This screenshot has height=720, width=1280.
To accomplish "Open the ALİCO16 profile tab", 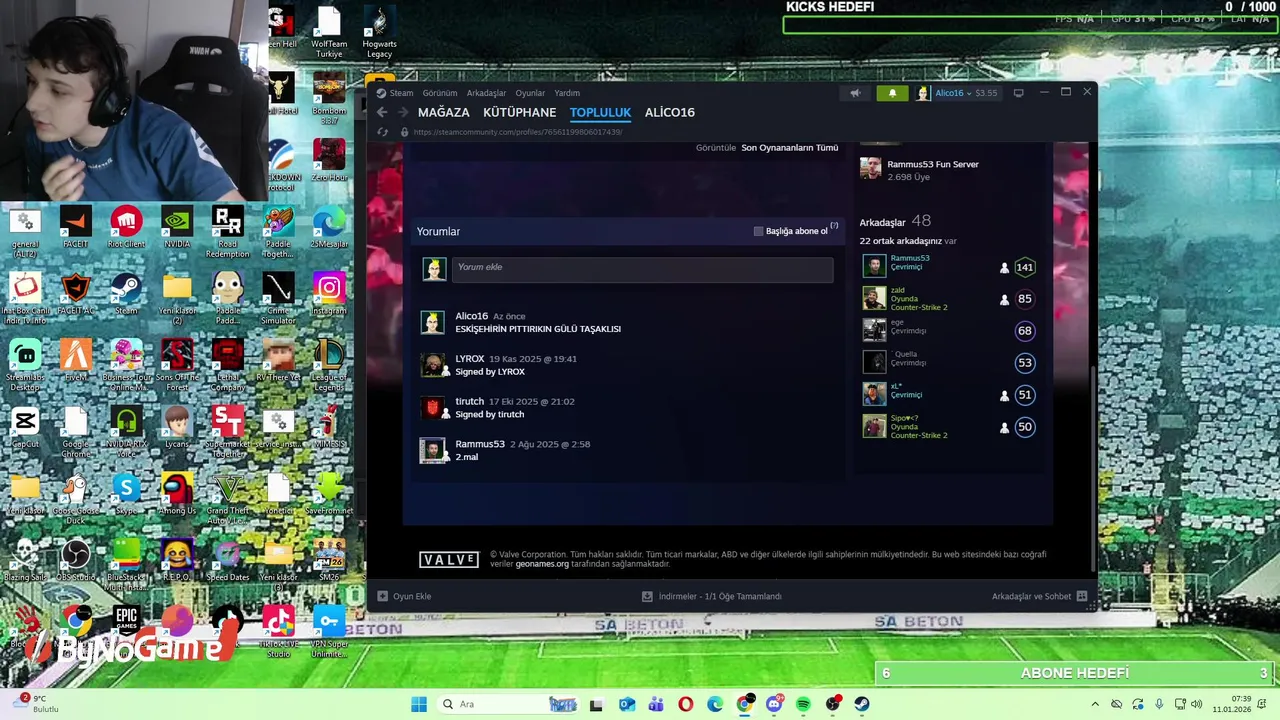I will [x=669, y=112].
